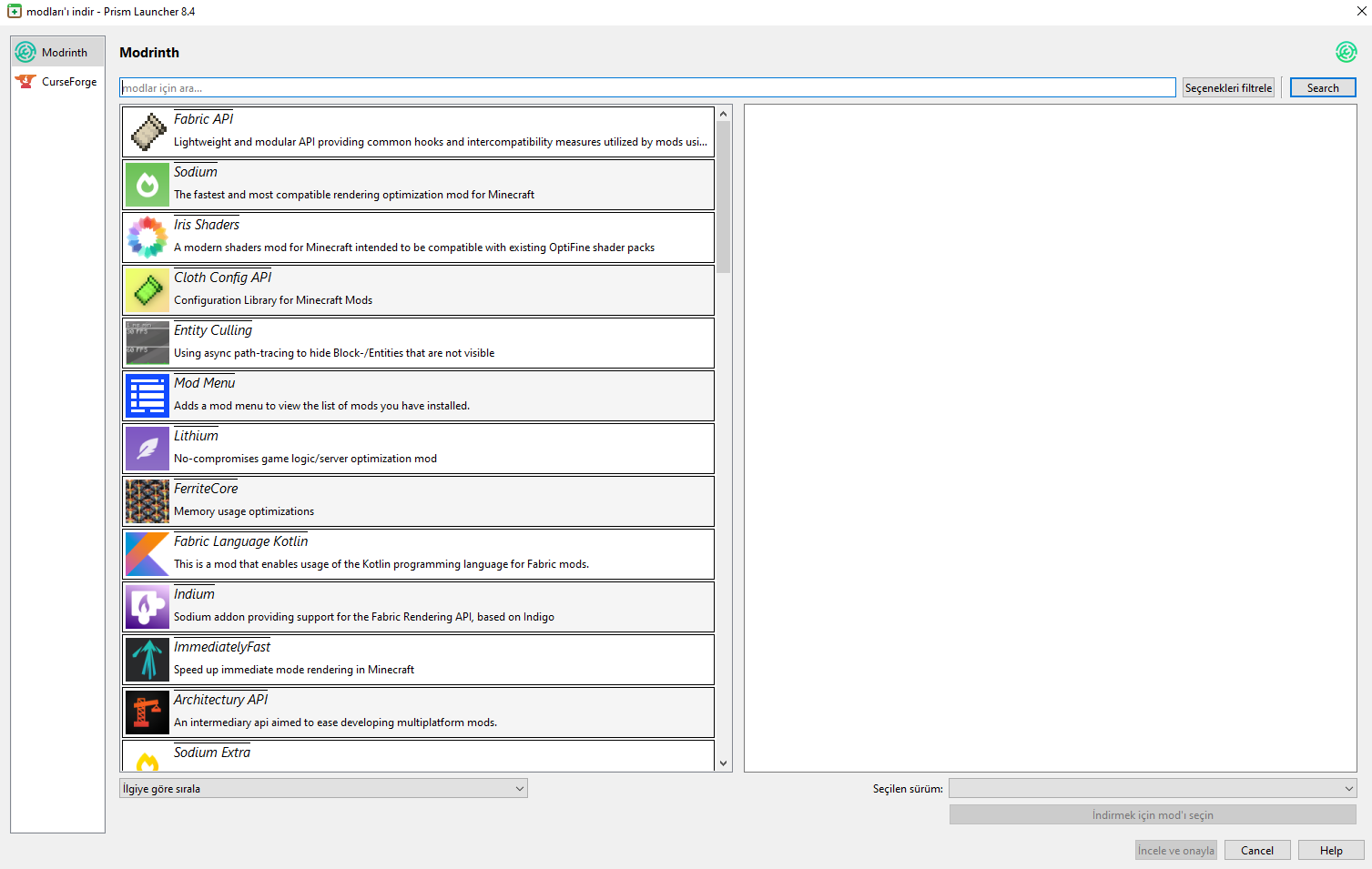Screen dimensions: 1372x869
Task: Click the ImmediatelyFast arrow icon
Action: tap(147, 660)
